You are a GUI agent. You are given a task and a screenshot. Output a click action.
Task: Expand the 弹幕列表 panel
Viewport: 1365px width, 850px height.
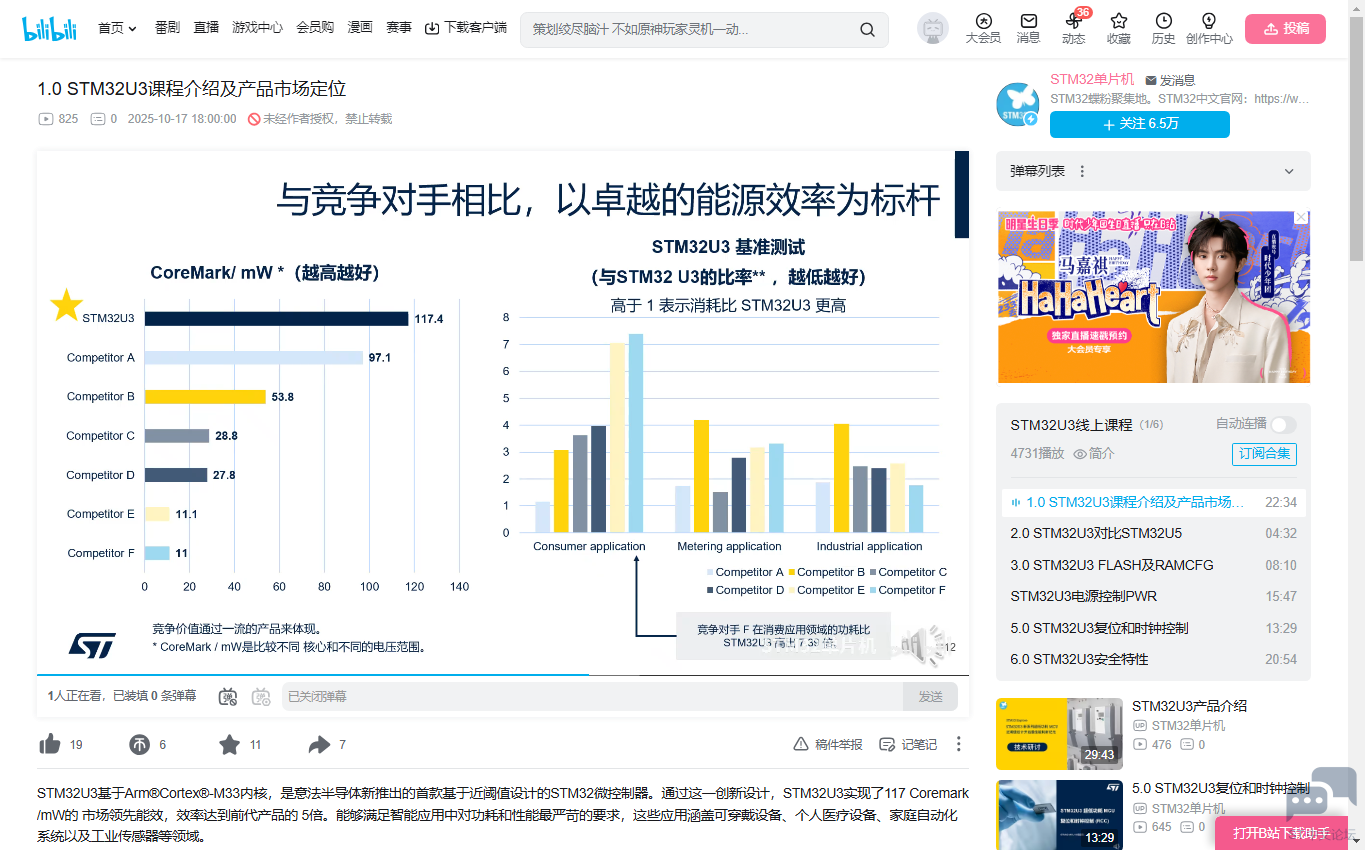(x=1289, y=171)
